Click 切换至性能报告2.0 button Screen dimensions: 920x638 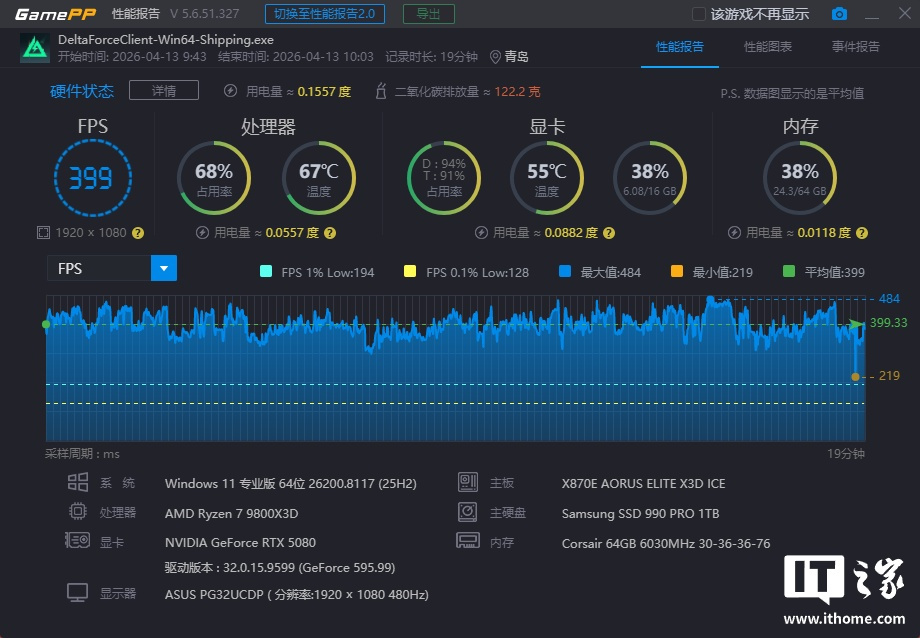point(324,14)
